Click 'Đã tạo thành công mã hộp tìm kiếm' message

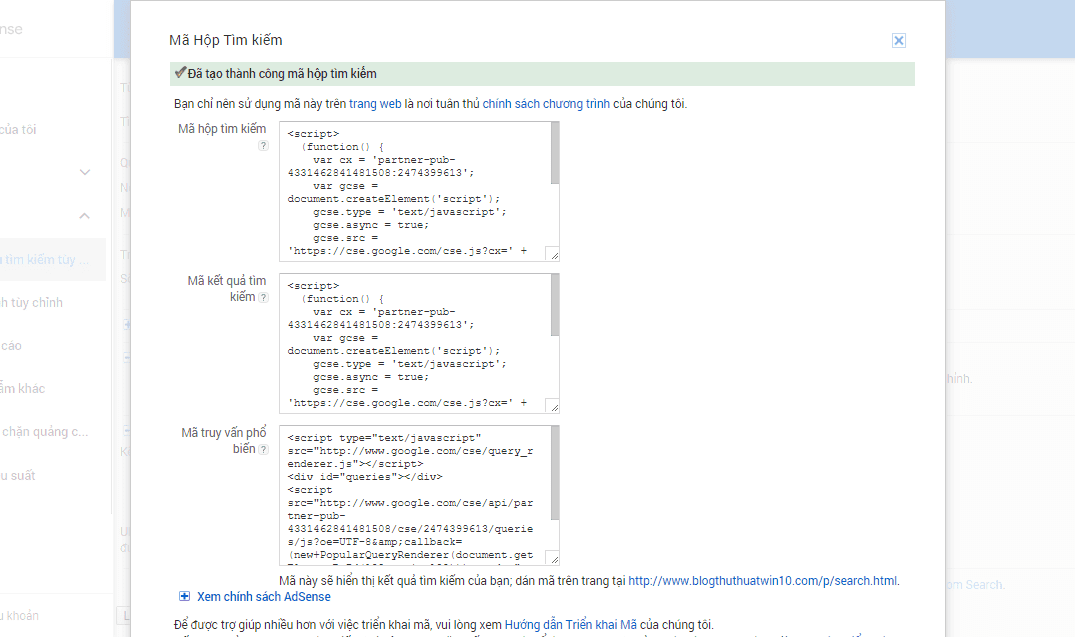point(282,73)
